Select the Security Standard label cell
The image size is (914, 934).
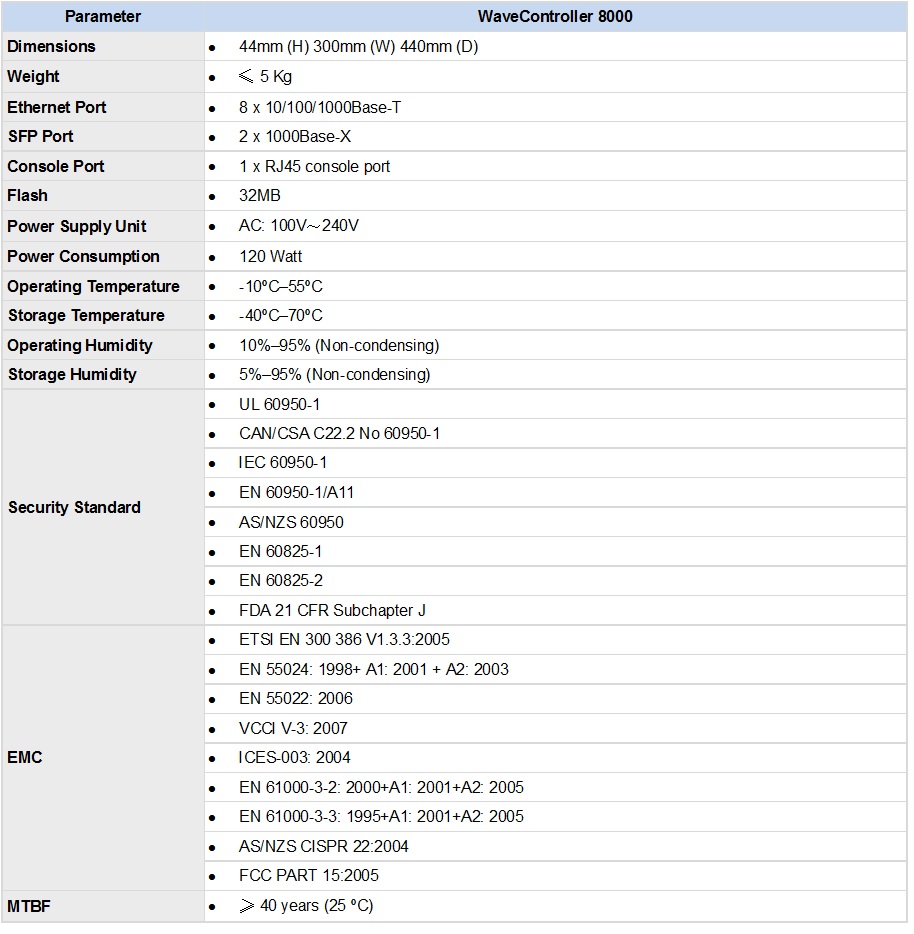(75, 507)
